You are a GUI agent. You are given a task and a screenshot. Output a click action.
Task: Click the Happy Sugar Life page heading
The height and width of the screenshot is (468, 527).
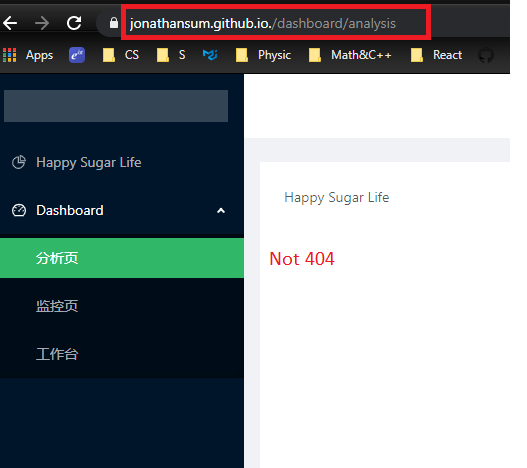(x=337, y=198)
